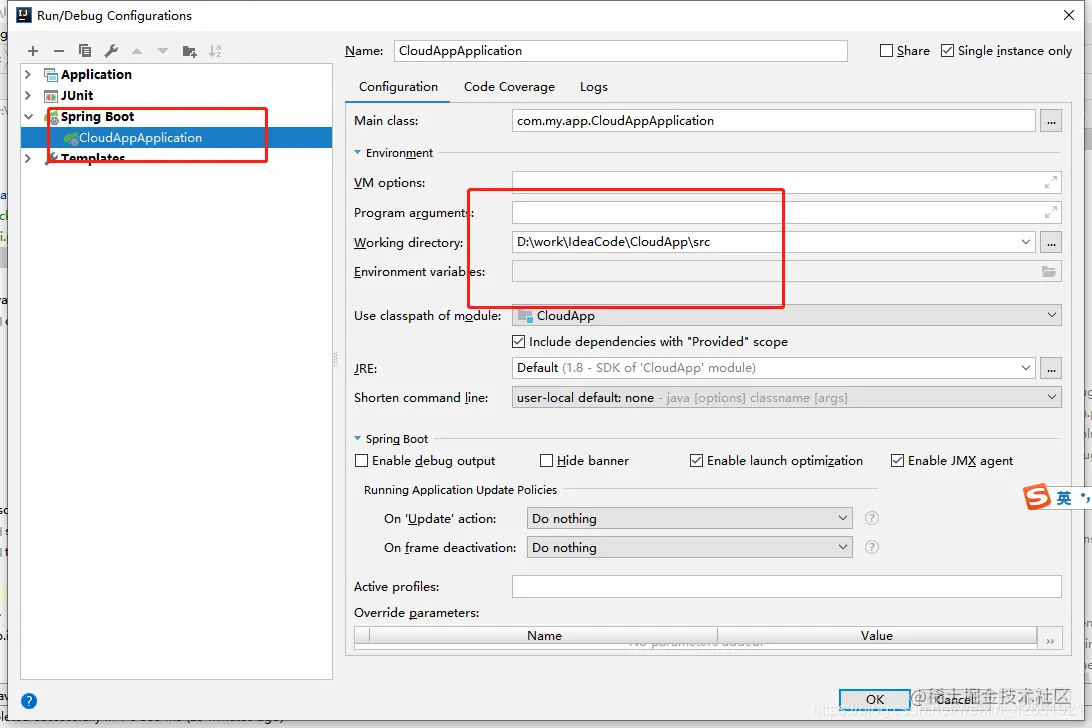Click the Sogou input method icon
Viewport: 1092px width, 728px height.
[1036, 497]
